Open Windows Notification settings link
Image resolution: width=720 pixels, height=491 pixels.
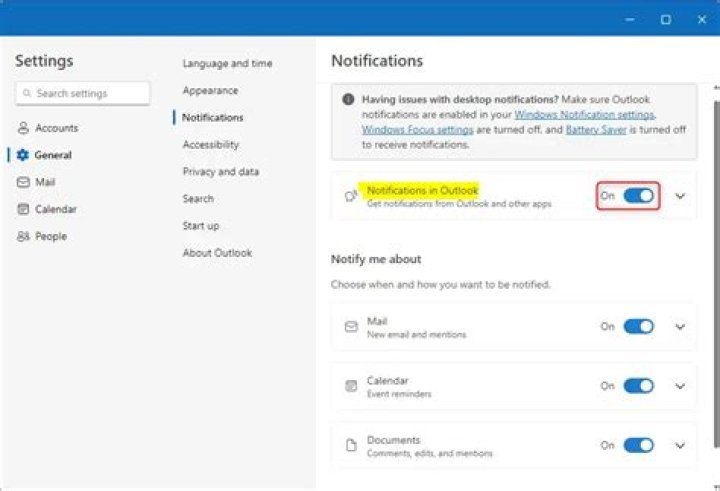(x=585, y=115)
